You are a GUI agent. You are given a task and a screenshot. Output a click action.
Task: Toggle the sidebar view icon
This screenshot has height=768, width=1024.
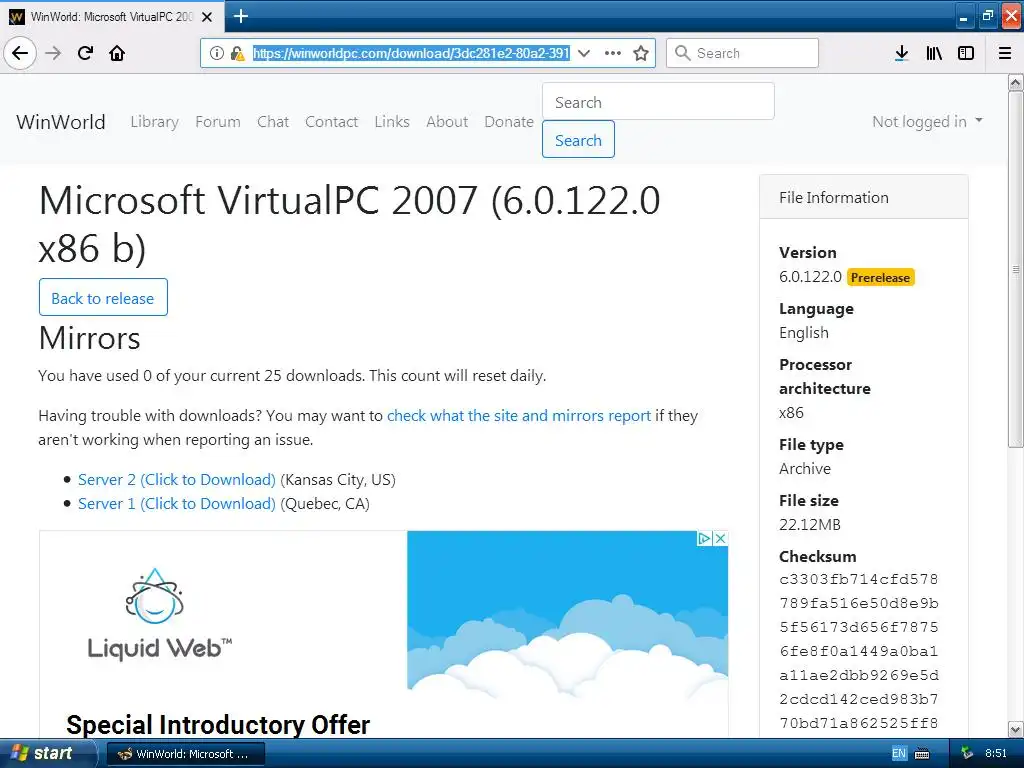click(x=966, y=53)
